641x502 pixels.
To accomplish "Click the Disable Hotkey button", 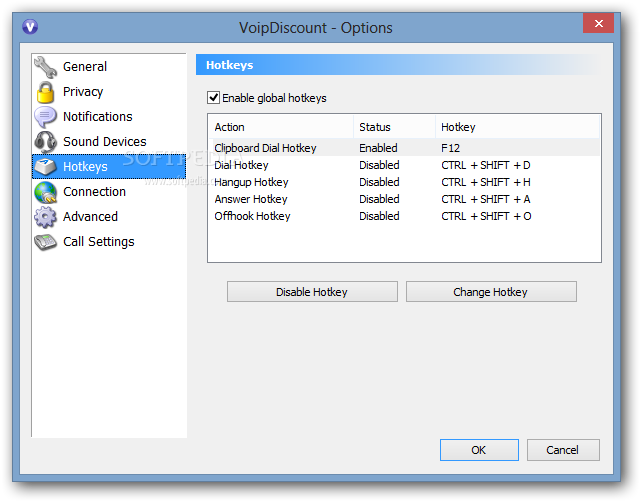I will click(312, 292).
